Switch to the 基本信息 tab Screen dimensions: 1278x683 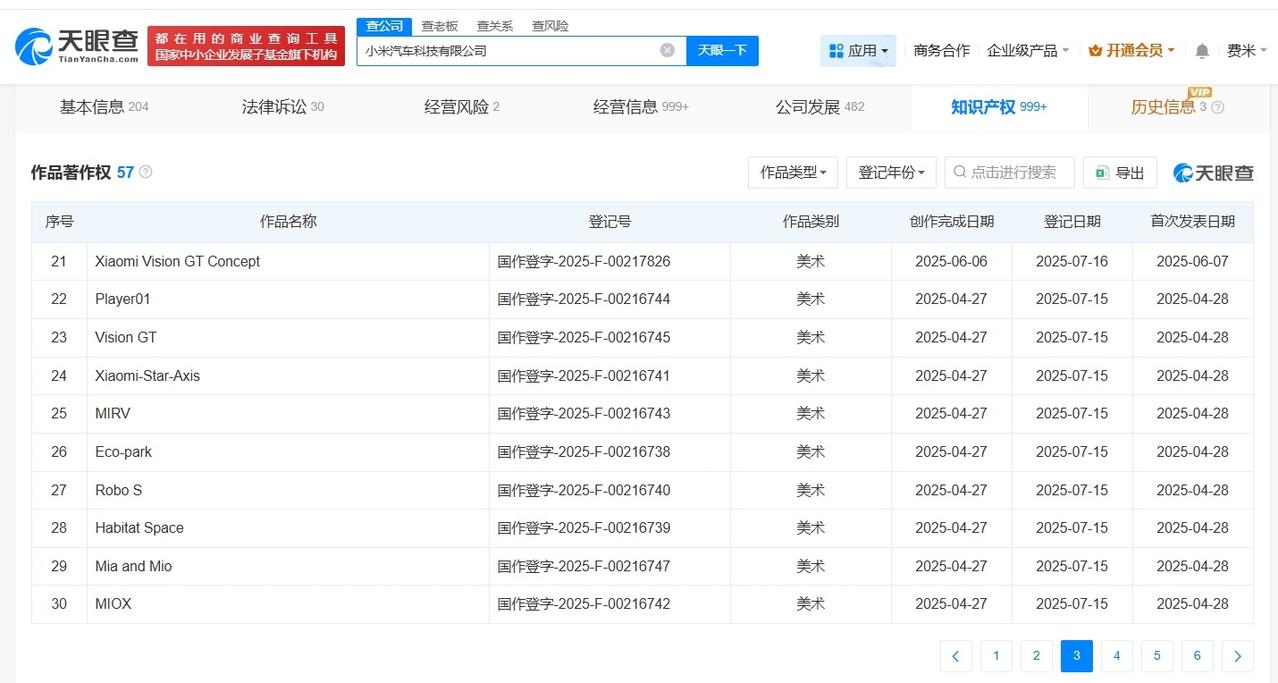[92, 107]
